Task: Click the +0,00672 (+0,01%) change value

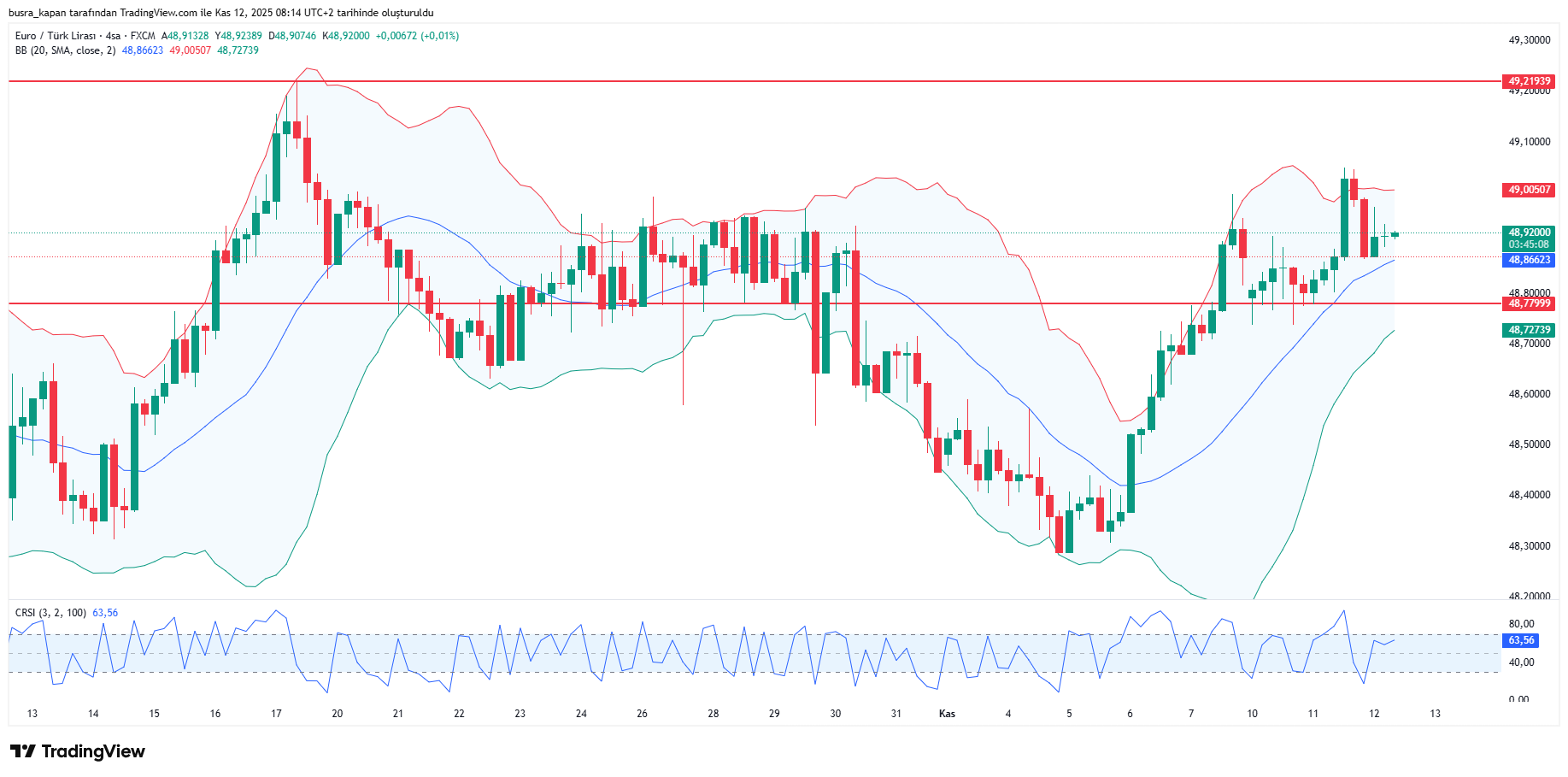Action: coord(417,36)
